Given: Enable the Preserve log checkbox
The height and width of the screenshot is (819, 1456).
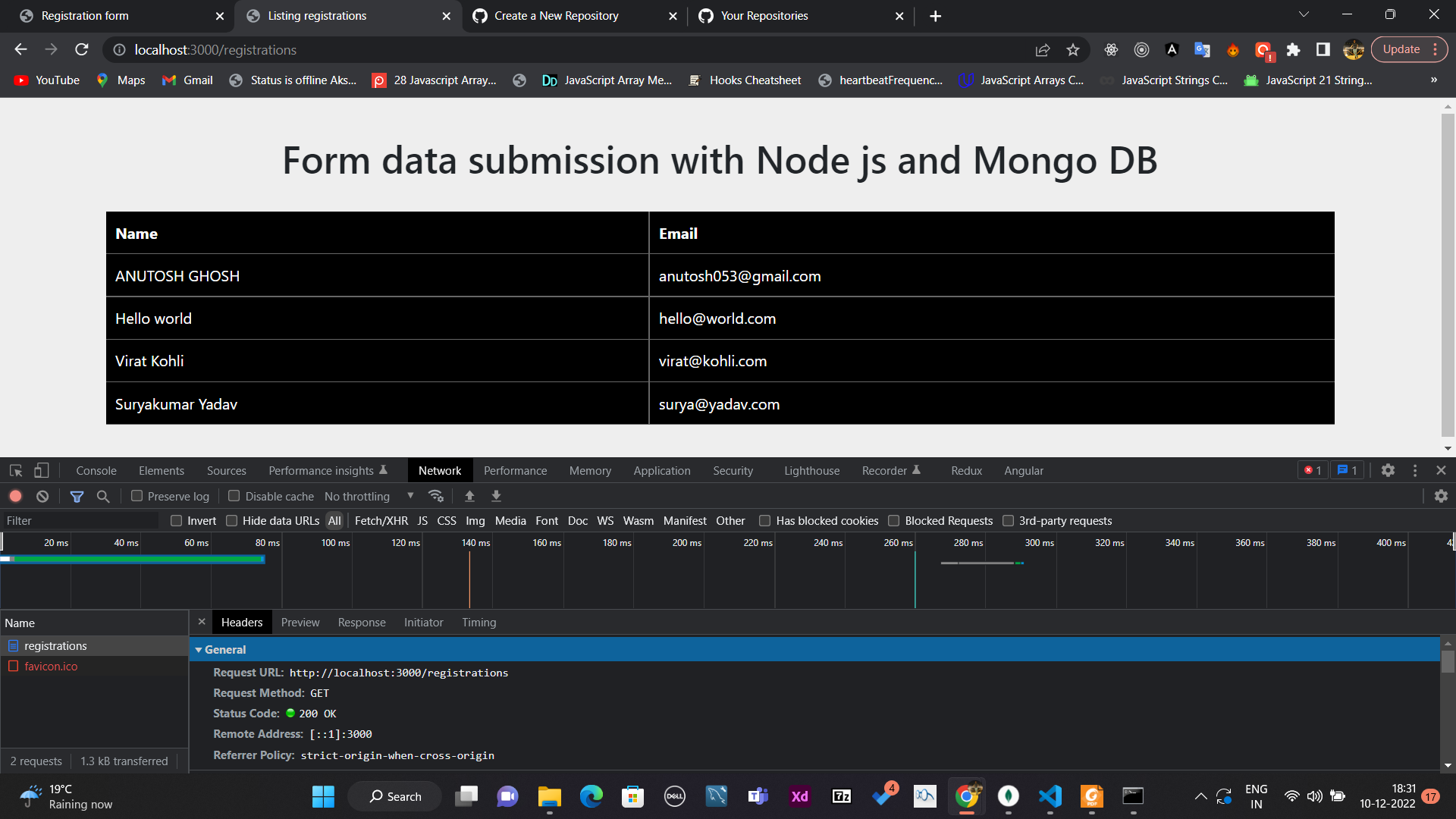Looking at the screenshot, I should pyautogui.click(x=137, y=496).
